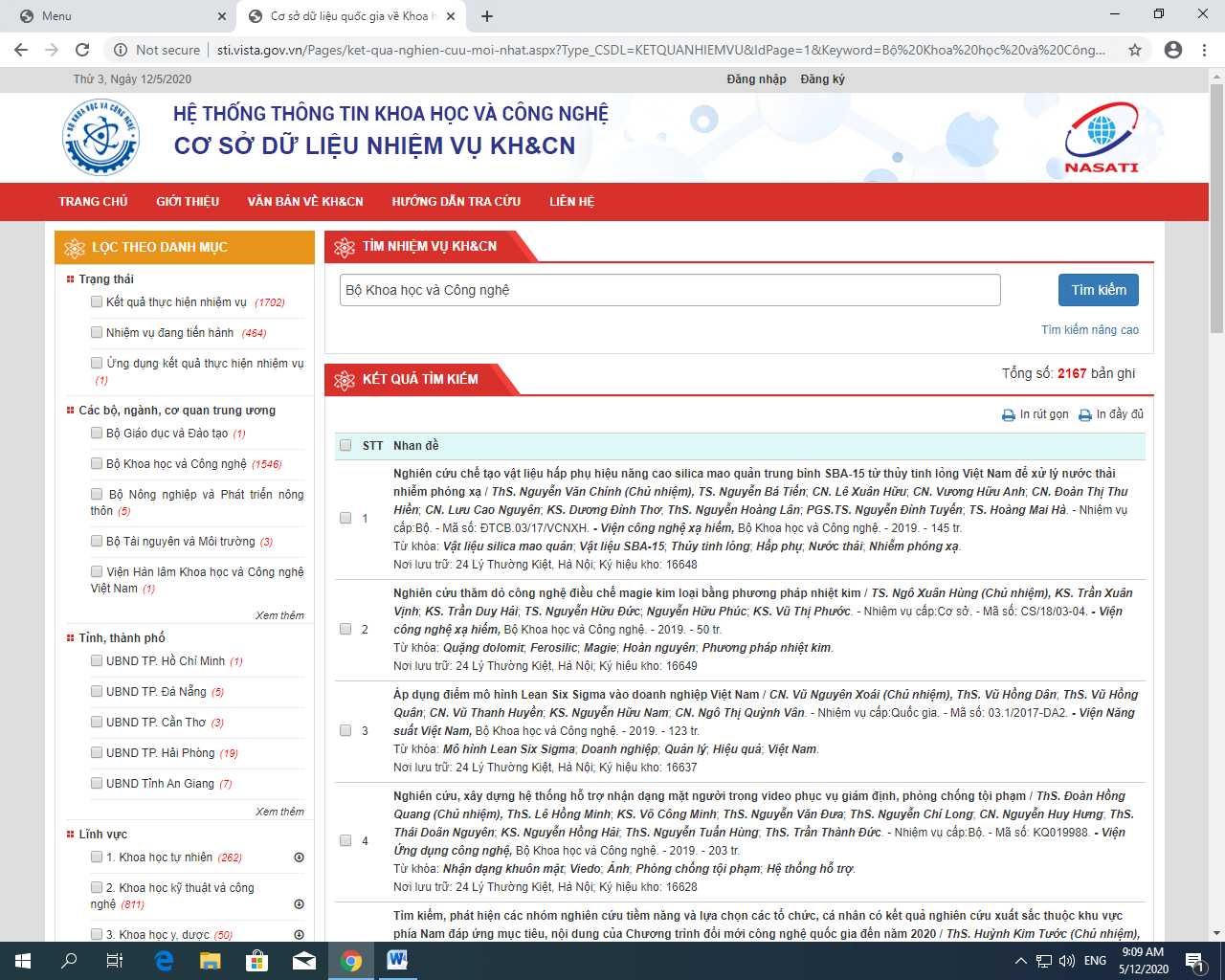
Task: Open Microsoft Word from the taskbar
Action: tap(397, 960)
